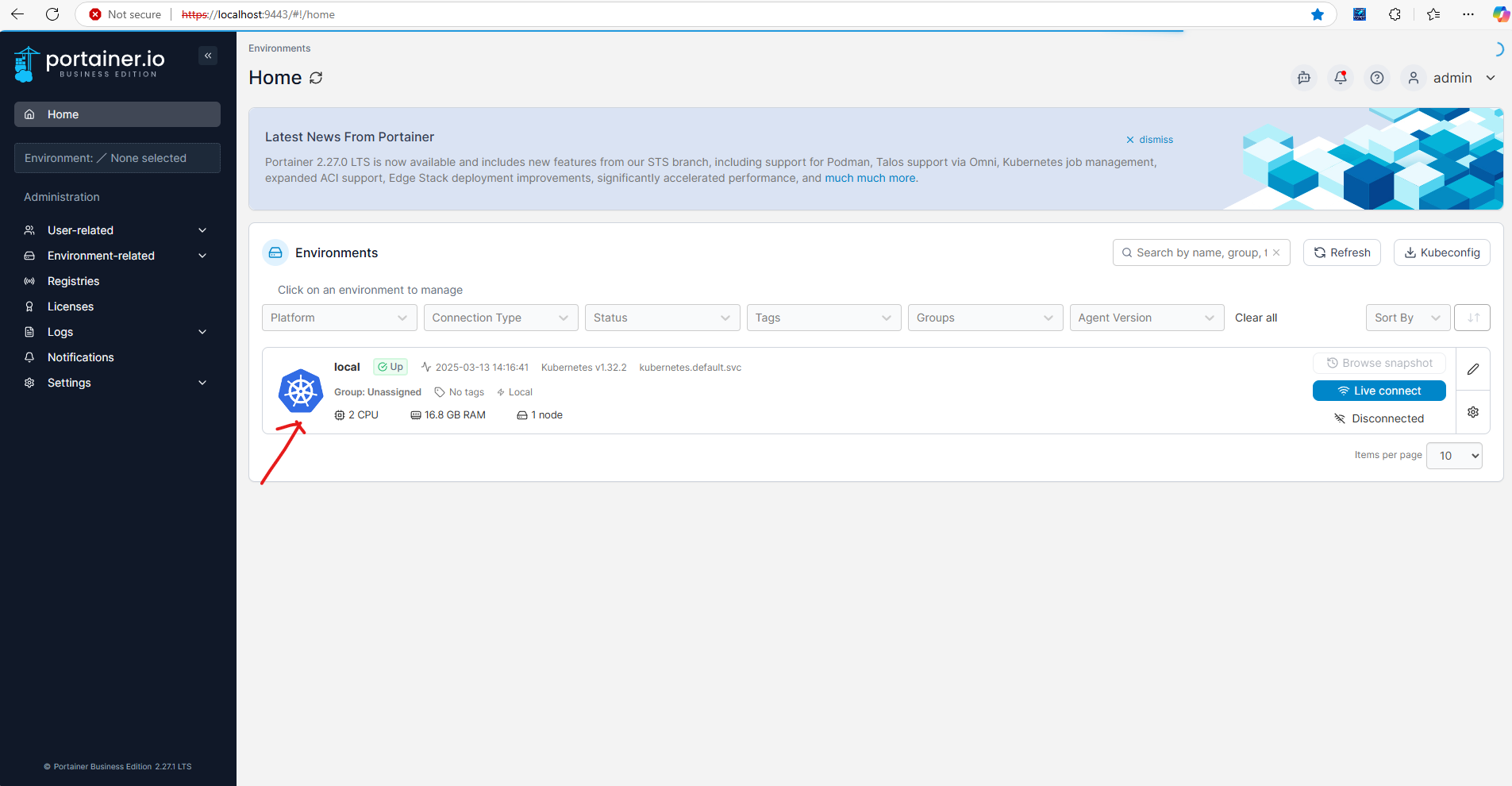The height and width of the screenshot is (786, 1512).
Task: Open local environment settings gear icon
Action: click(1473, 412)
